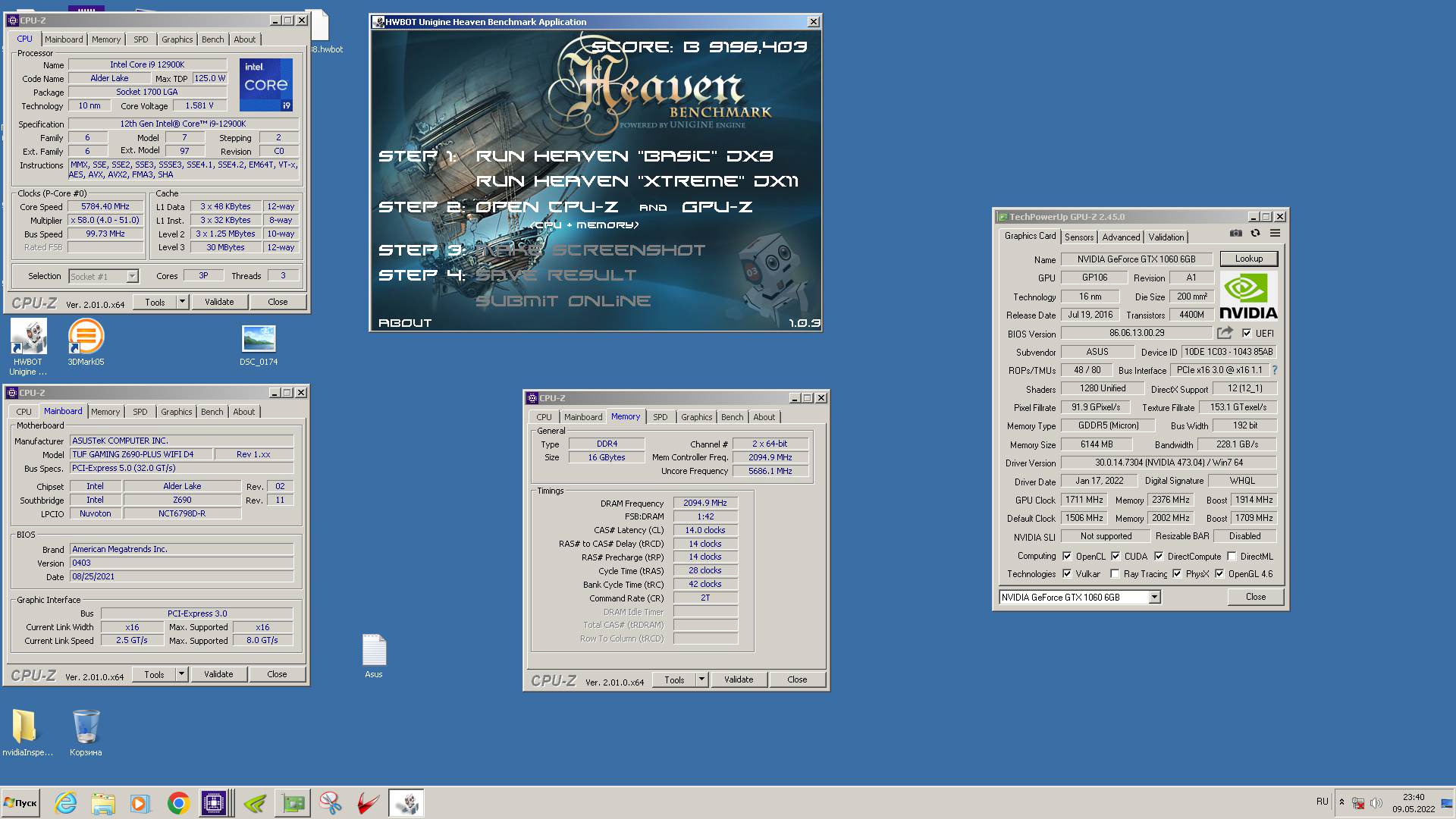1456x819 pixels.
Task: Switch to Advanced tab in GPU-Z
Action: 1121,237
